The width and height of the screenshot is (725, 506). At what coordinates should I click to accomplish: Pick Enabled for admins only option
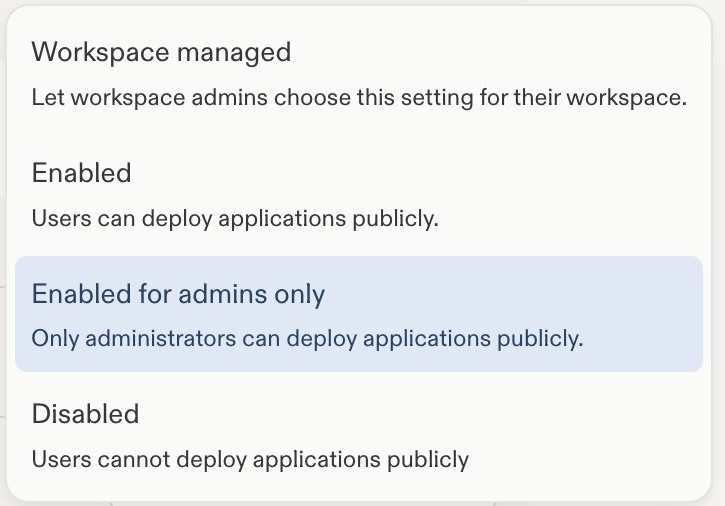(359, 314)
